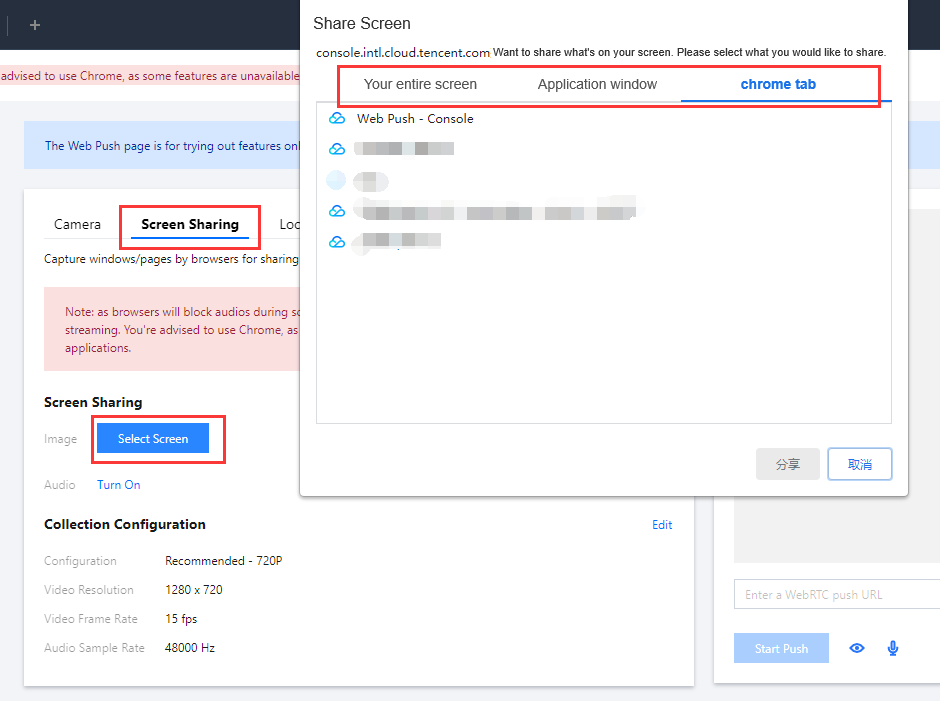Select the round light-blue icon in the third tab entry
Viewport: 940px width, 701px height.
[x=336, y=180]
